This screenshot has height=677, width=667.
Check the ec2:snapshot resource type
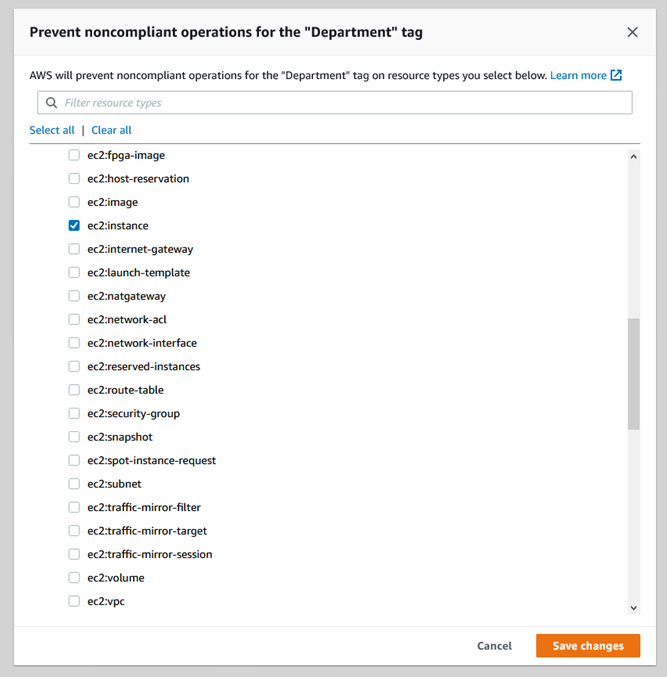(74, 437)
